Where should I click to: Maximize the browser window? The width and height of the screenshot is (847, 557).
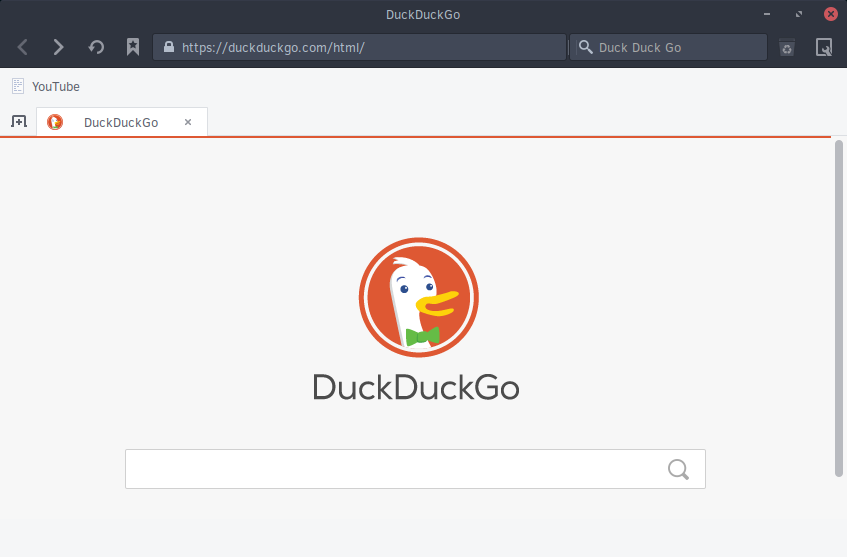(x=799, y=14)
